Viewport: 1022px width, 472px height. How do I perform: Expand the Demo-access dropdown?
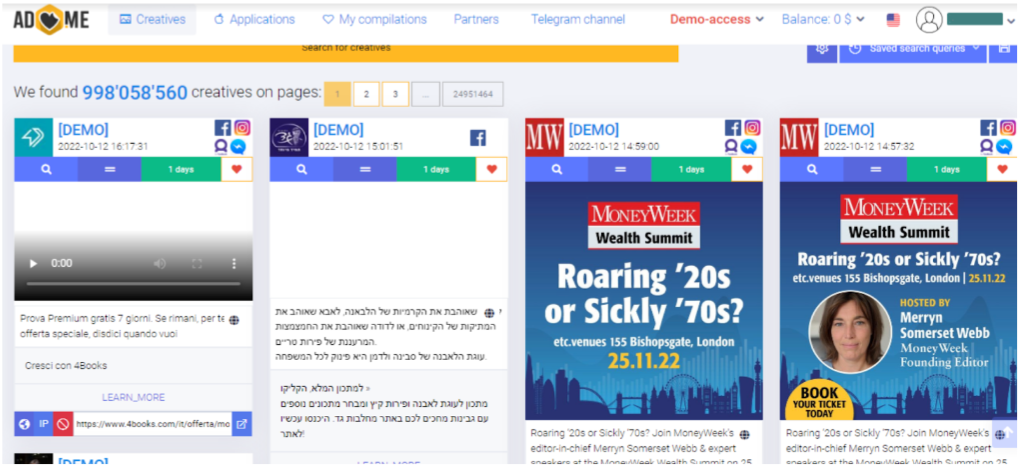[x=716, y=20]
